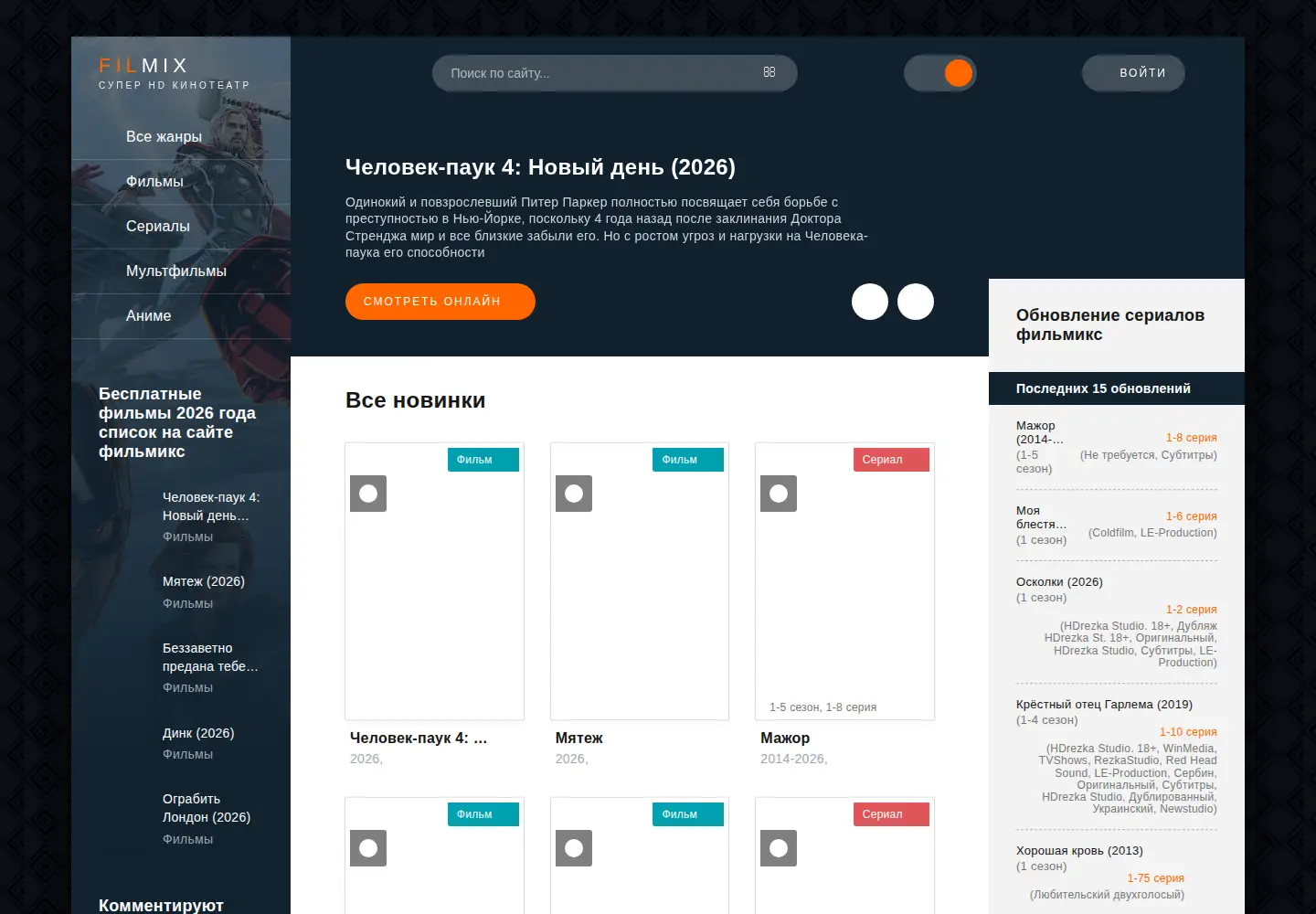This screenshot has width=1316, height=914.
Task: Open the FILMIX logo home link
Action: click(174, 73)
